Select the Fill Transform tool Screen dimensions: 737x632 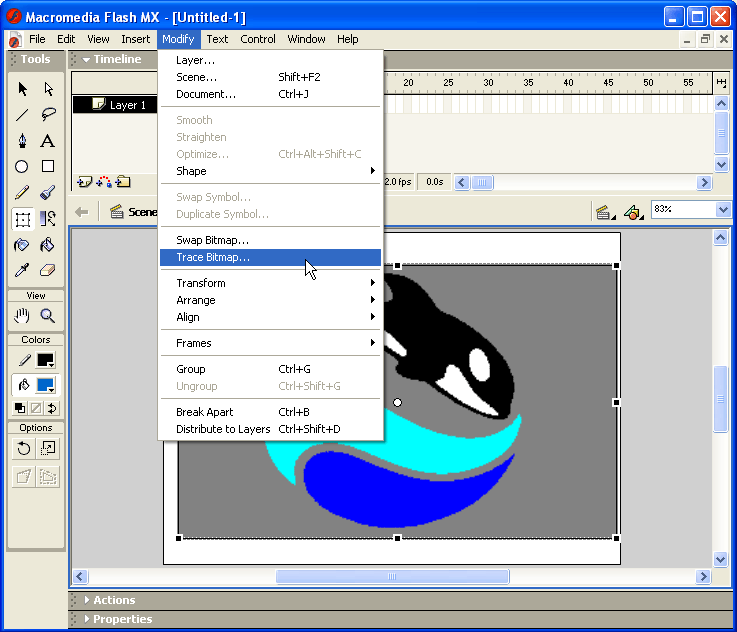(x=48, y=219)
